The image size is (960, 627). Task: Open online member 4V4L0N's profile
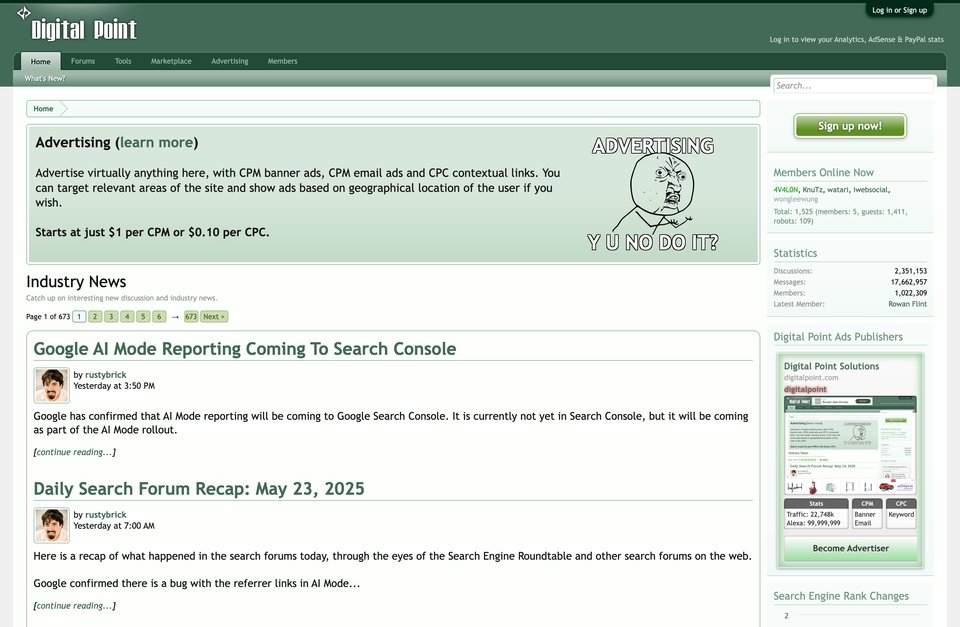pos(786,190)
